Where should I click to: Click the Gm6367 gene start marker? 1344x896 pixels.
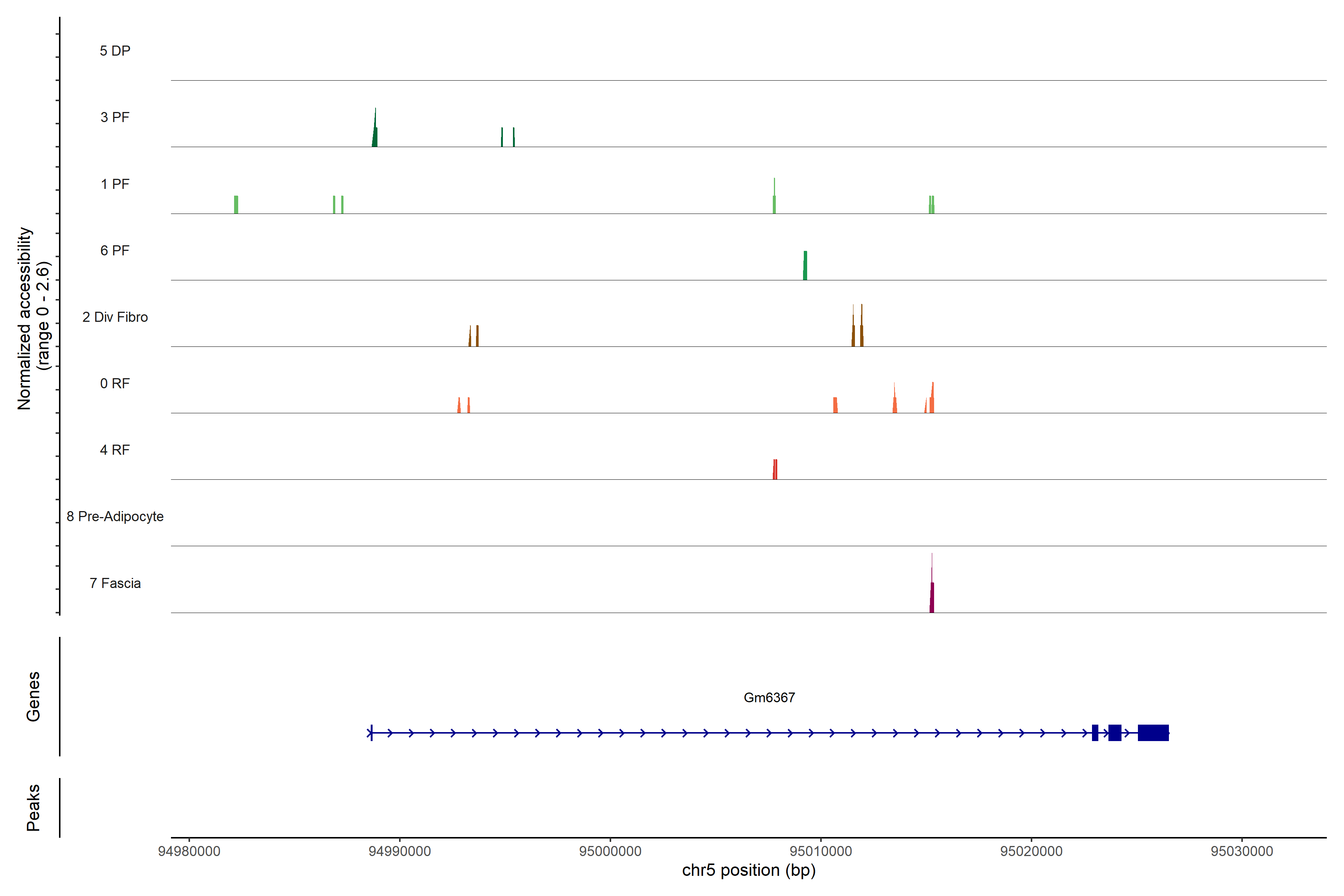(x=371, y=732)
